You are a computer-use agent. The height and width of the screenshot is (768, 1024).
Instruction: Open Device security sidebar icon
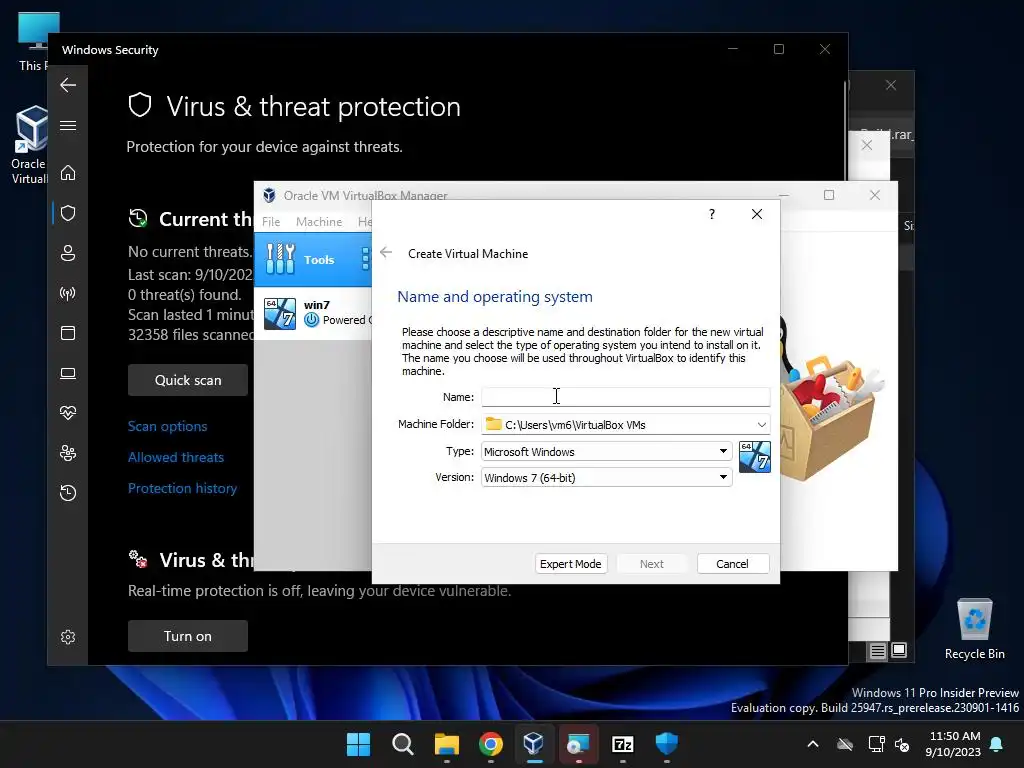click(x=68, y=373)
